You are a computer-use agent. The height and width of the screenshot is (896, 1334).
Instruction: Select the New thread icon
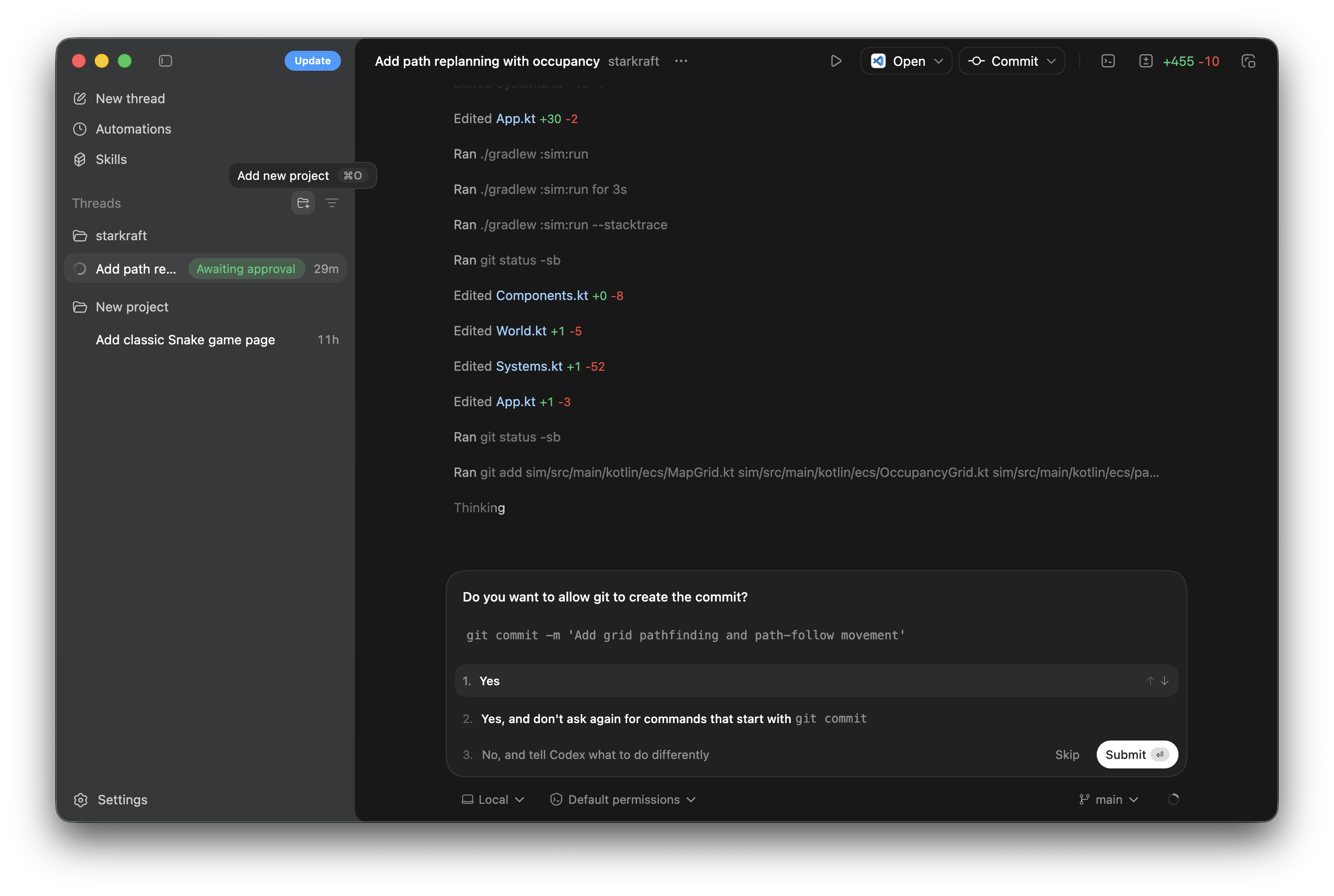coord(80,98)
